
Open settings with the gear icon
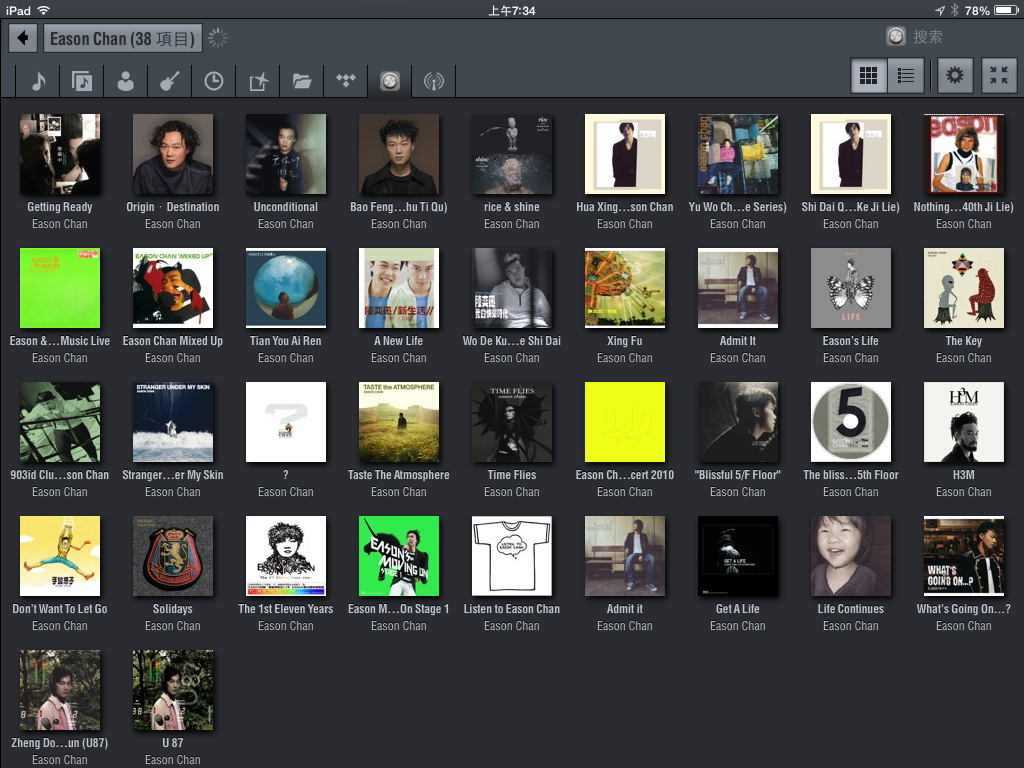point(956,76)
